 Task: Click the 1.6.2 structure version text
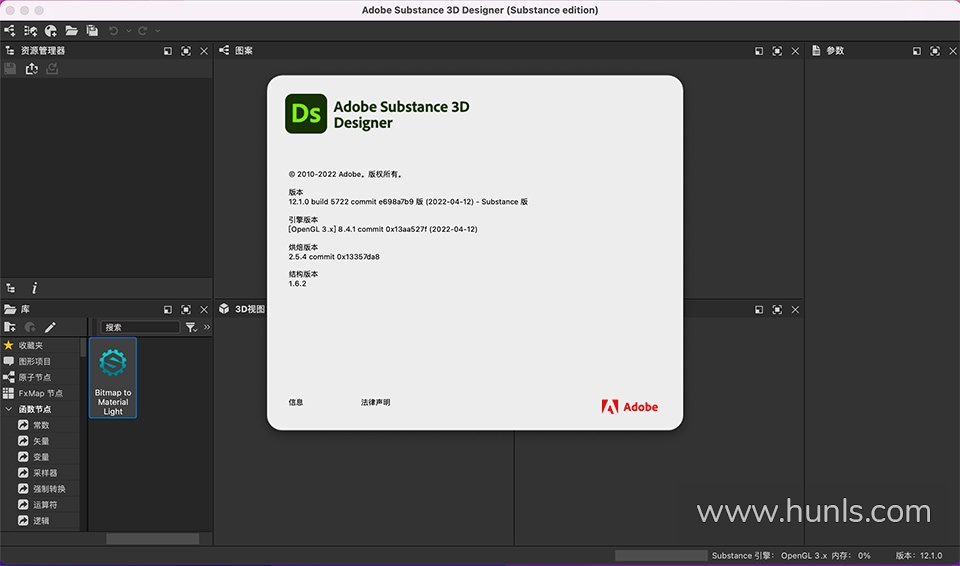click(298, 284)
